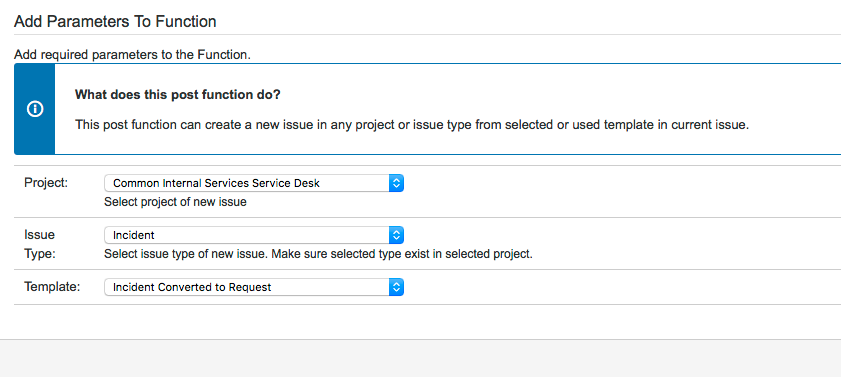Click the "Issue Type:" field label

tap(40, 244)
